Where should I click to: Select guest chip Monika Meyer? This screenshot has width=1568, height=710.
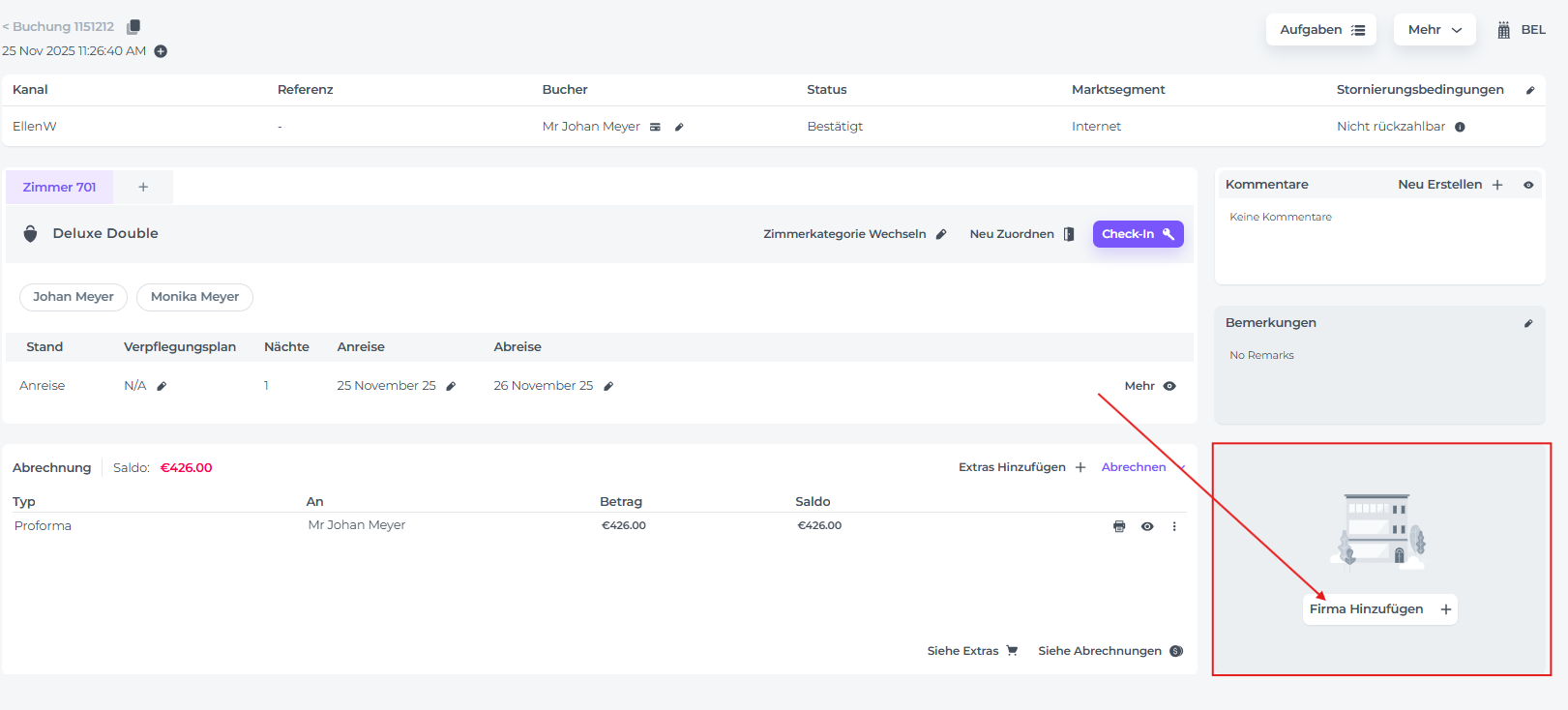pos(194,297)
